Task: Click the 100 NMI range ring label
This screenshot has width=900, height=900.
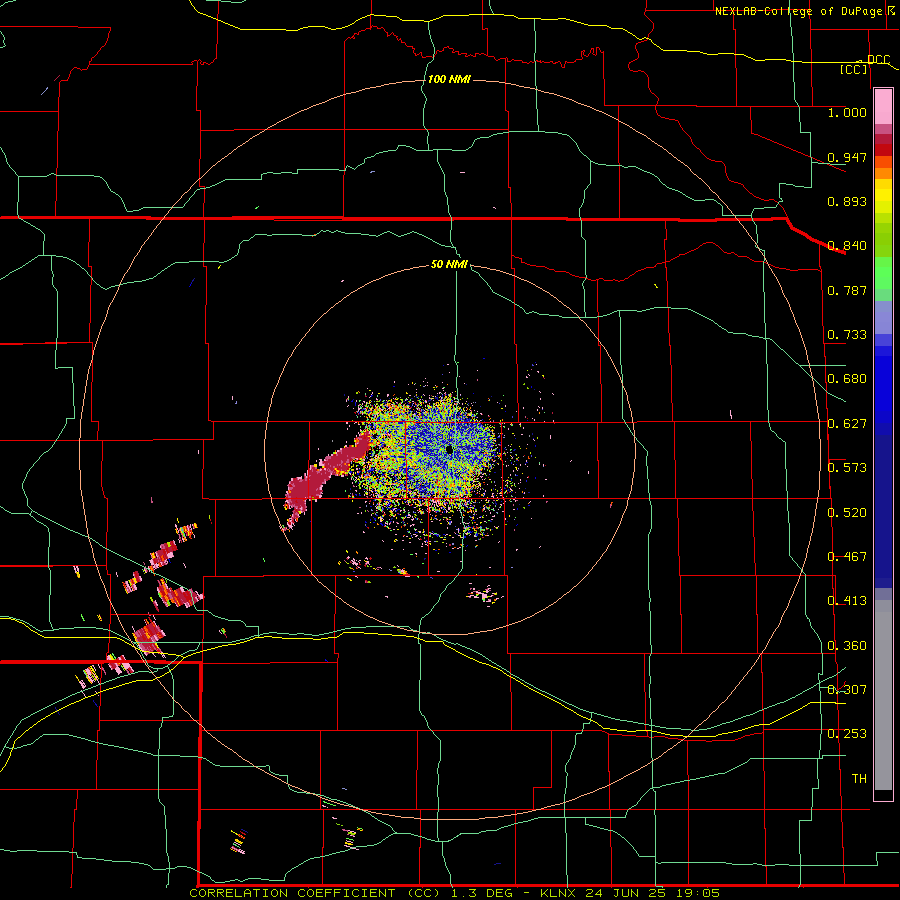Action: (x=449, y=79)
